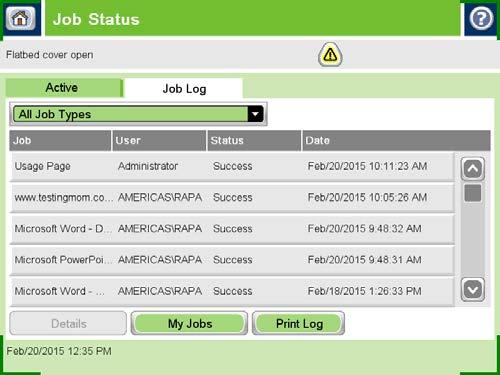Open the All Job Types dropdown arrow
500x375 pixels.
[x=256, y=114]
